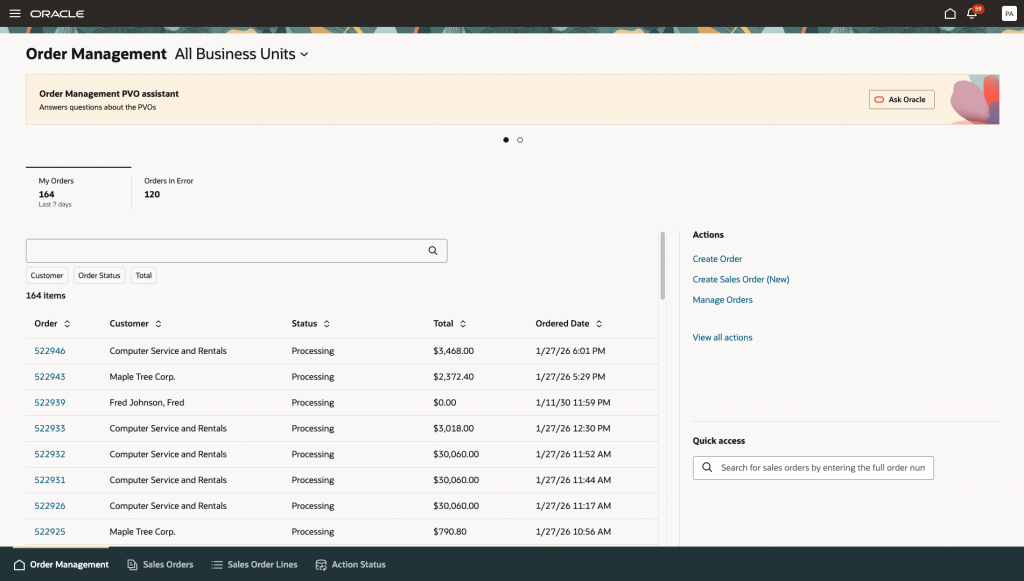Open order 522931
This screenshot has height=581, width=1024.
50,480
